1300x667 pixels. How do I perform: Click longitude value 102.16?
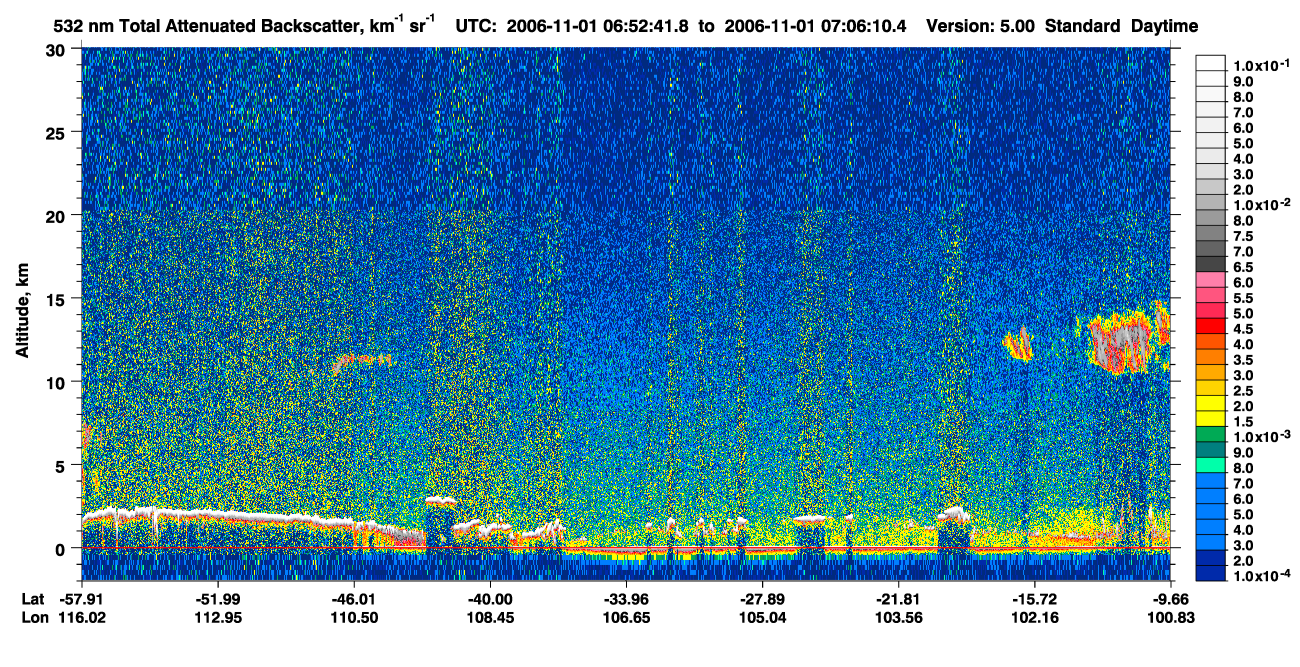coord(1034,617)
